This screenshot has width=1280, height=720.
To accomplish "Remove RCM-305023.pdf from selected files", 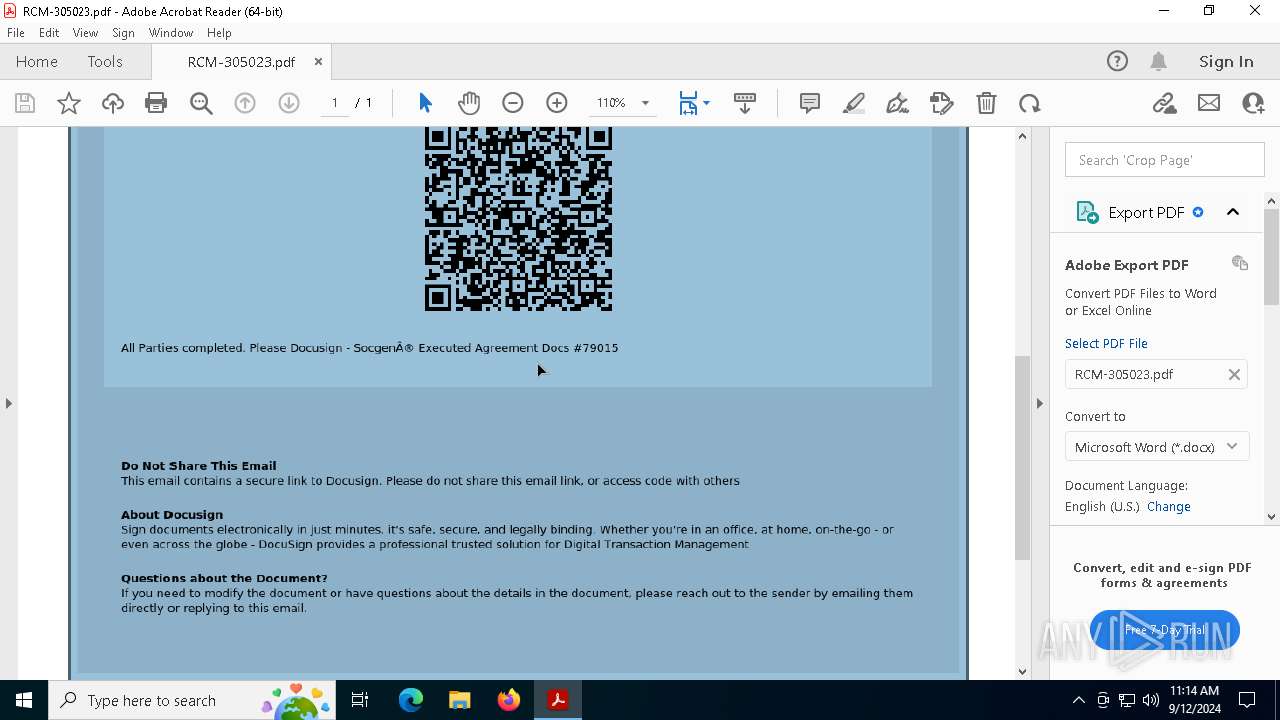I will point(1234,374).
